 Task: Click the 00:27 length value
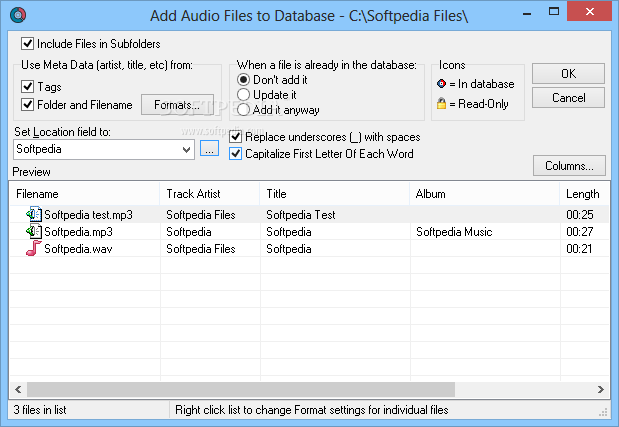click(580, 232)
